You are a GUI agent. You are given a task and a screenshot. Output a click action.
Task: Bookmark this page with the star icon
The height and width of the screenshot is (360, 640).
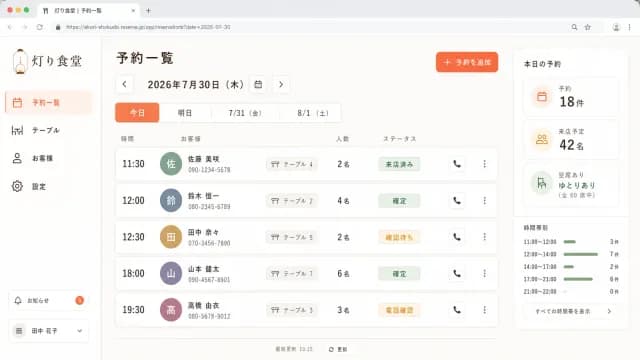tap(588, 27)
